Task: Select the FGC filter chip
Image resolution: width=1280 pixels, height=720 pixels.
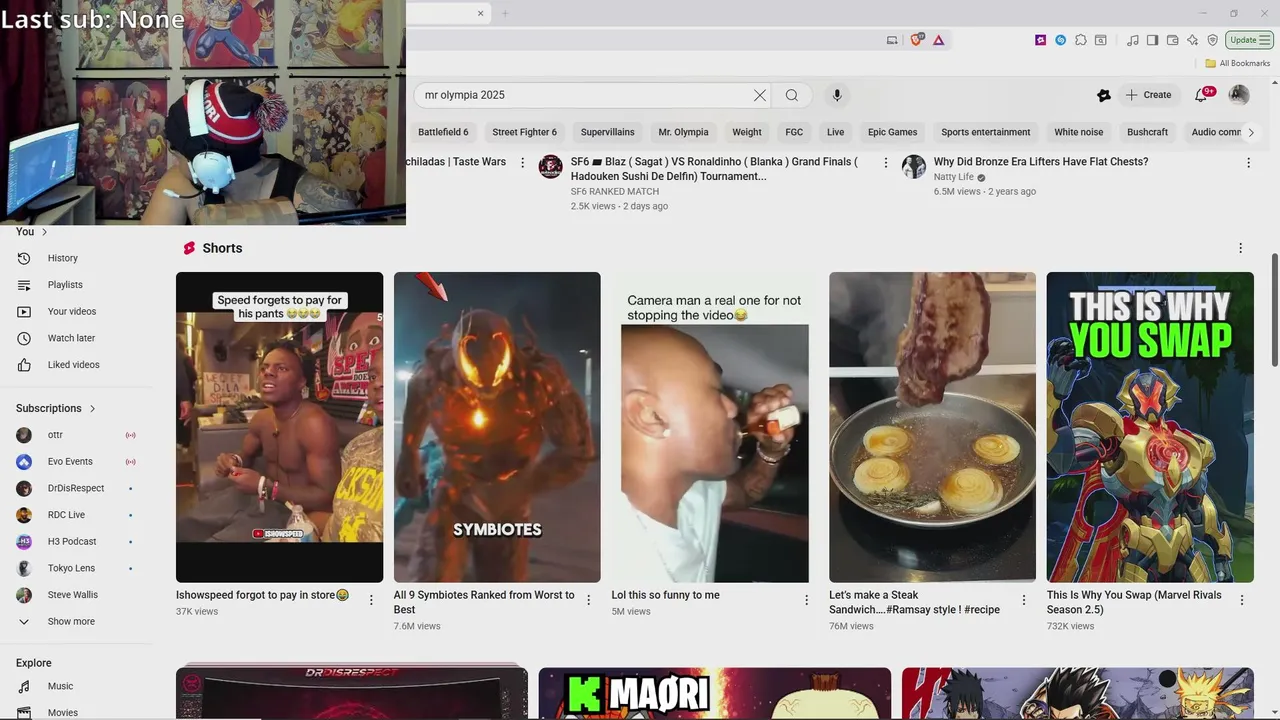Action: tap(794, 132)
